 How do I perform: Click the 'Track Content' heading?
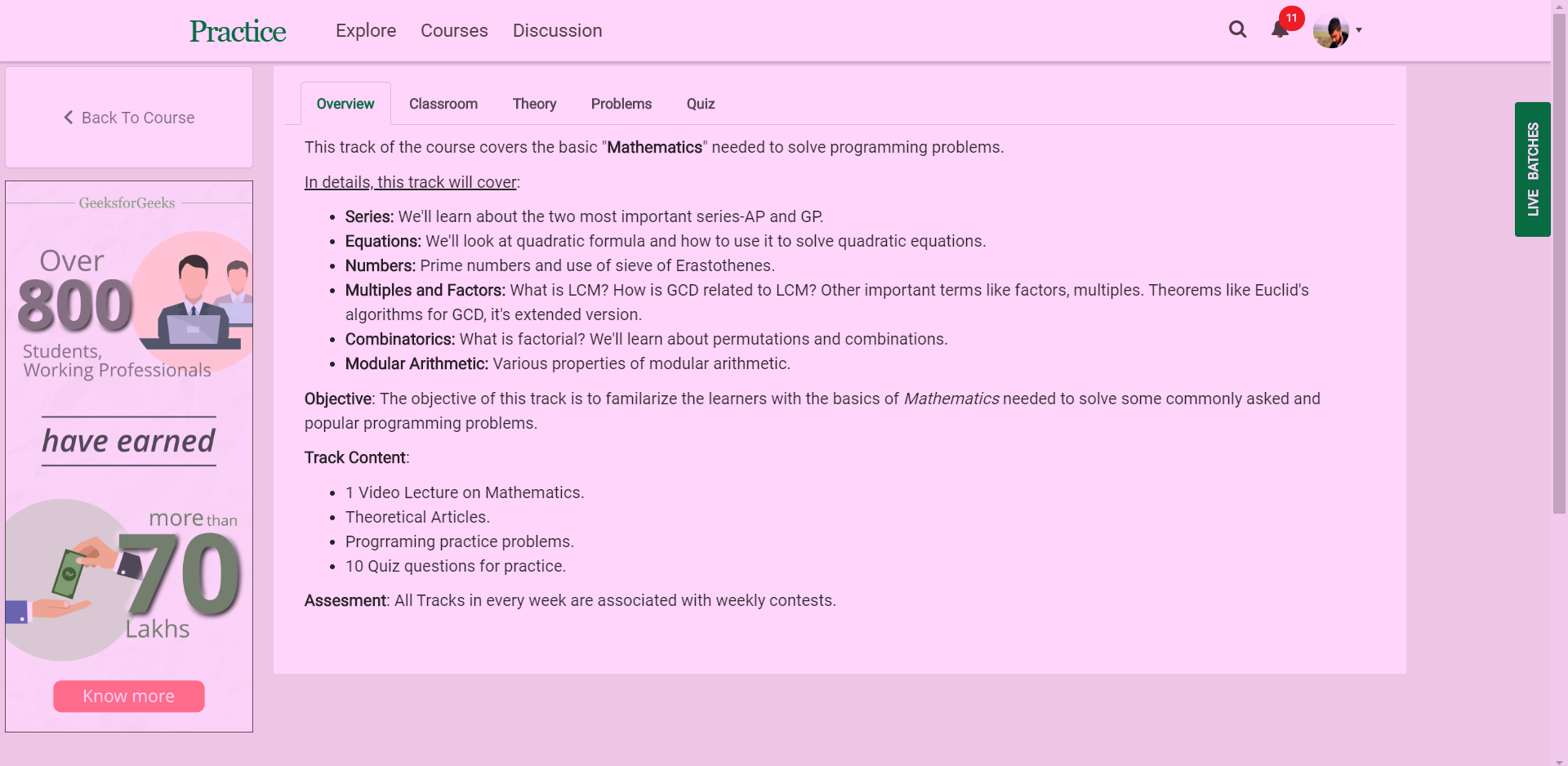pyautogui.click(x=355, y=457)
